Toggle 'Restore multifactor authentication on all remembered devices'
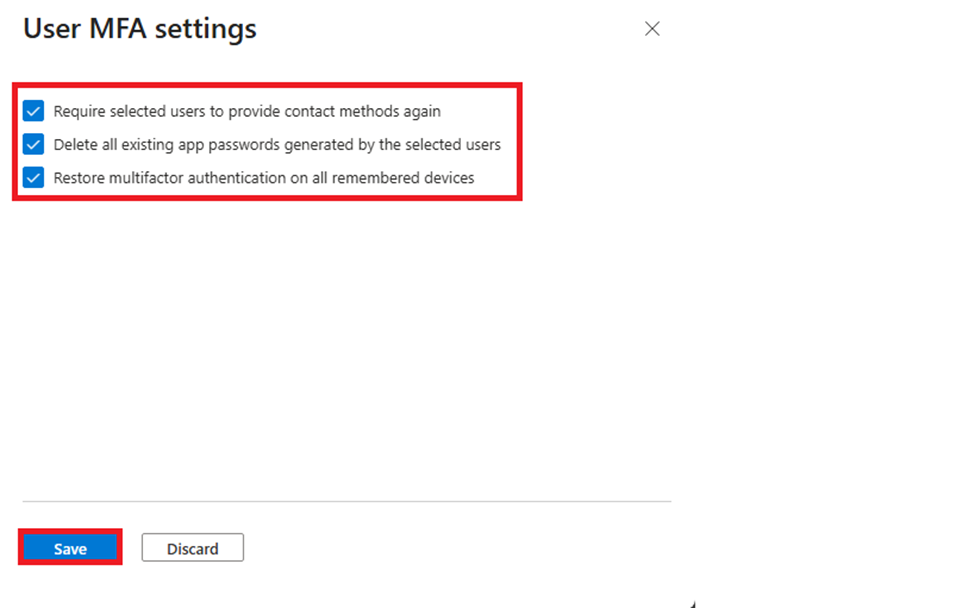The height and width of the screenshot is (608, 975). coord(33,177)
